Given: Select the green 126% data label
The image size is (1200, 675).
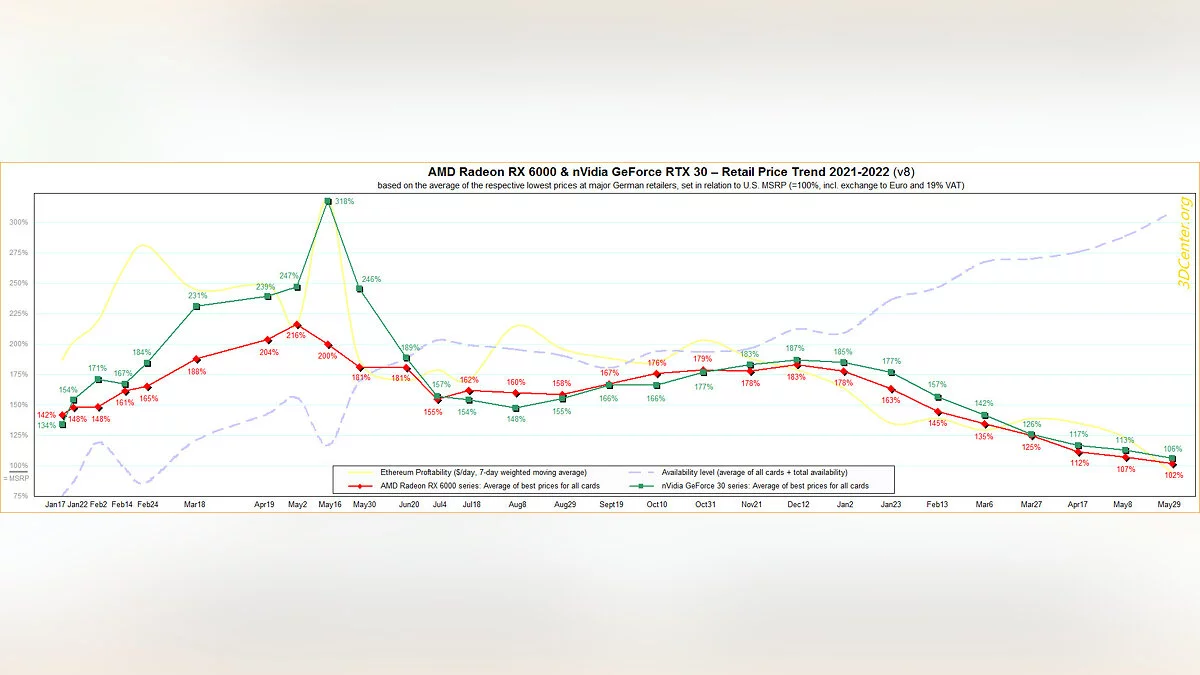Looking at the screenshot, I should [x=1032, y=424].
